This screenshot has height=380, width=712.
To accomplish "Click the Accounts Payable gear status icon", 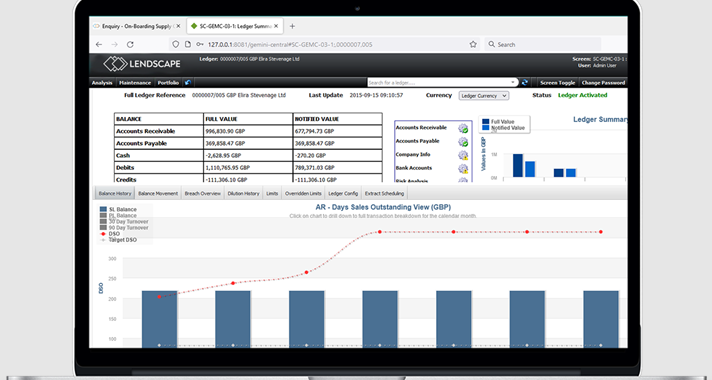I will tap(463, 142).
